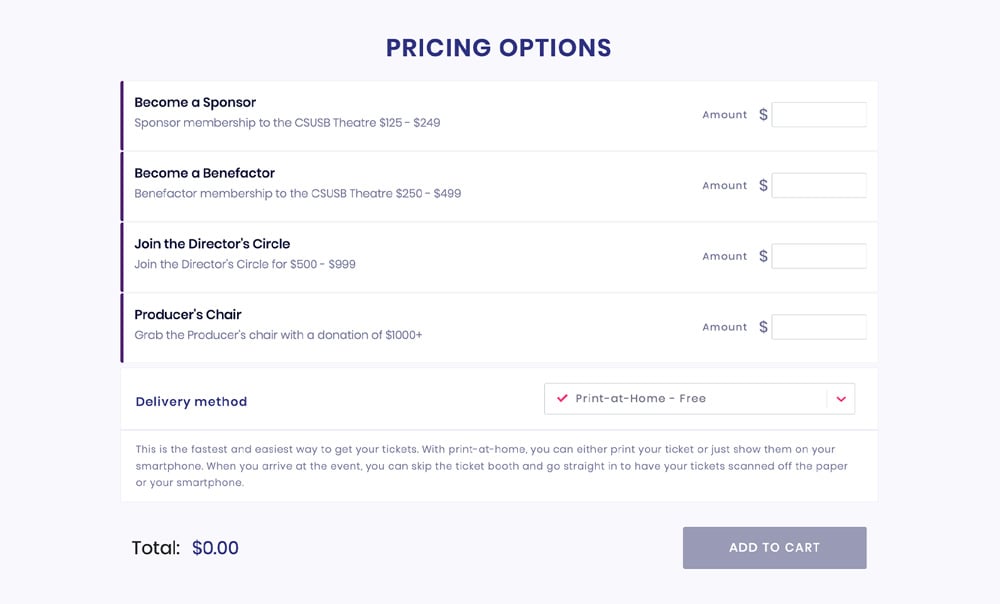The image size is (1000, 604).
Task: Select the Print-at-Home - Free option text
Action: coord(640,399)
